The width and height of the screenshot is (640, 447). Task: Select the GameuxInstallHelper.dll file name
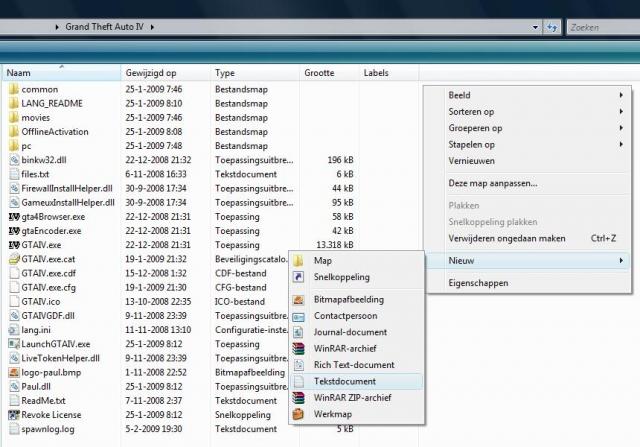68,203
